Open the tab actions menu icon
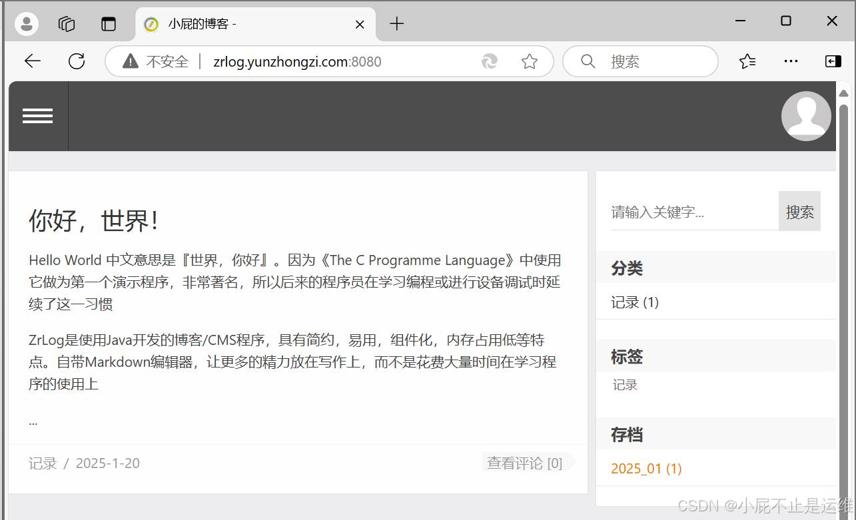This screenshot has width=856, height=520. (108, 23)
